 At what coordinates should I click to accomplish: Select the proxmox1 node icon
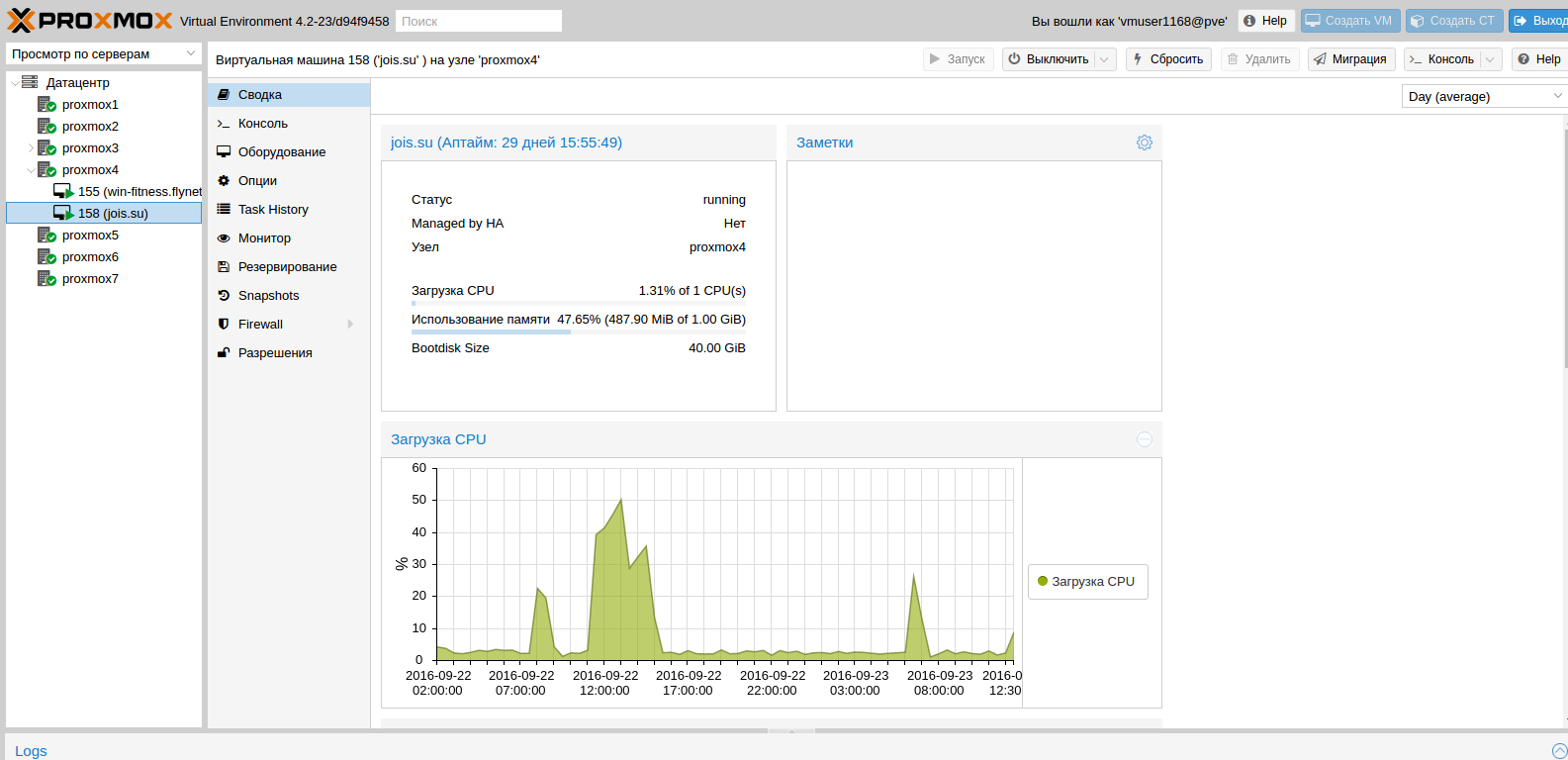coord(46,104)
